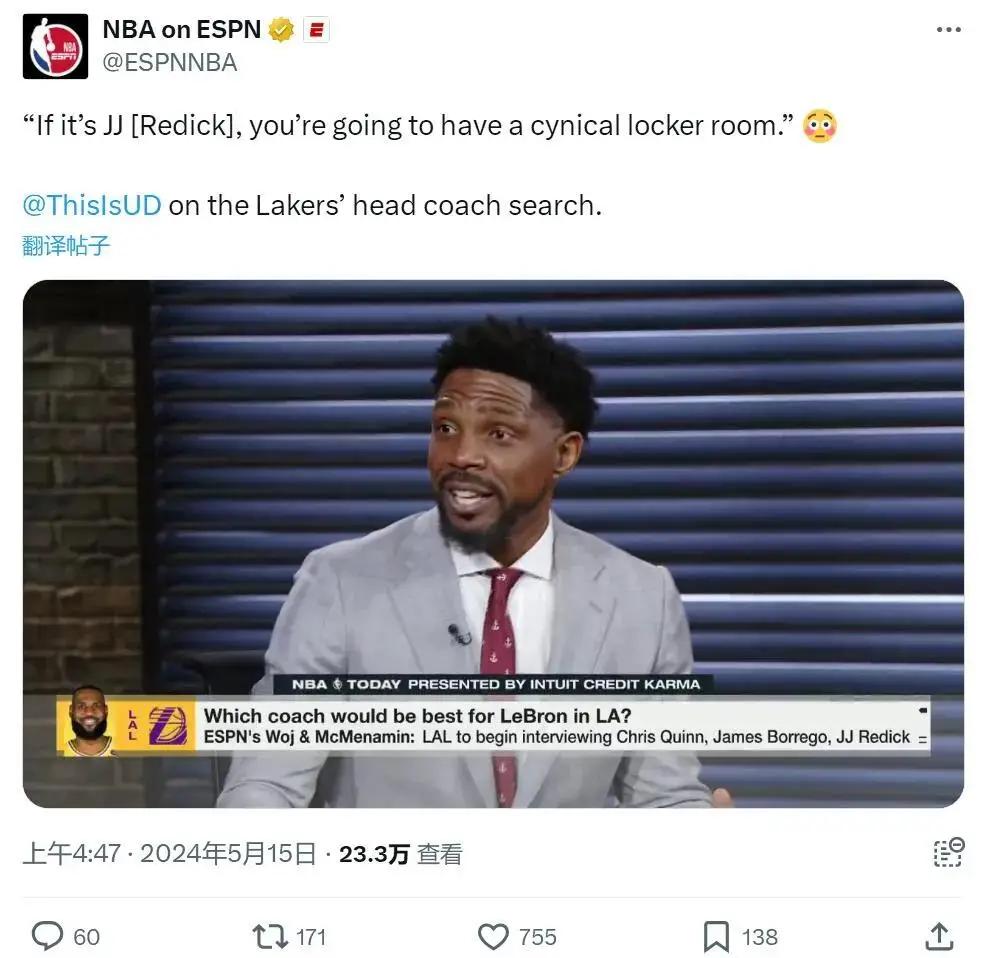The image size is (991, 958).
Task: Bookmark this post
Action: point(716,937)
